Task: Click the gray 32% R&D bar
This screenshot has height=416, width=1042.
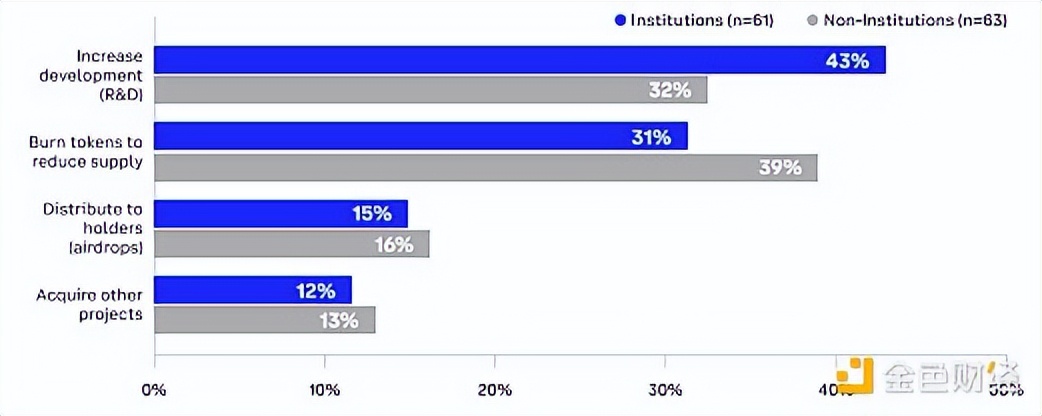Action: 430,90
